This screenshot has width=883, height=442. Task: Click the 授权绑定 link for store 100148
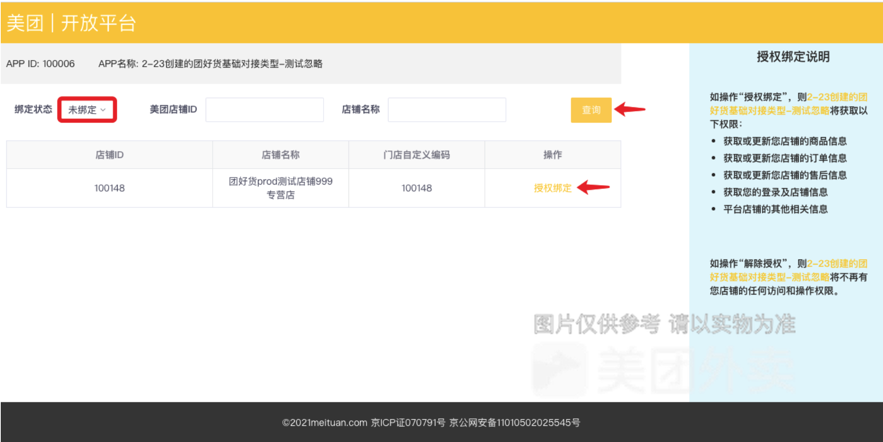(x=552, y=188)
